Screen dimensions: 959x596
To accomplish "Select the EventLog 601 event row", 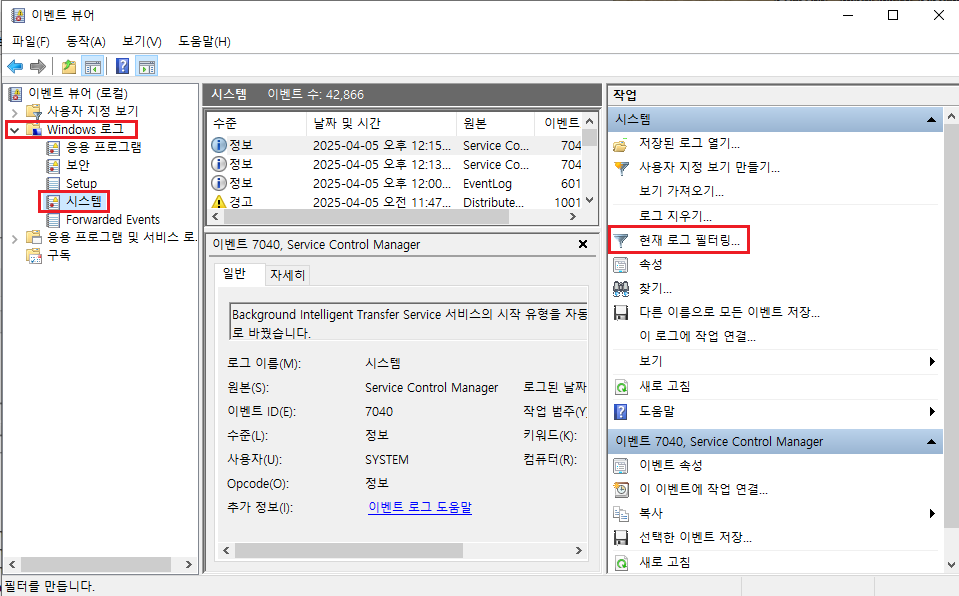I will (x=396, y=184).
